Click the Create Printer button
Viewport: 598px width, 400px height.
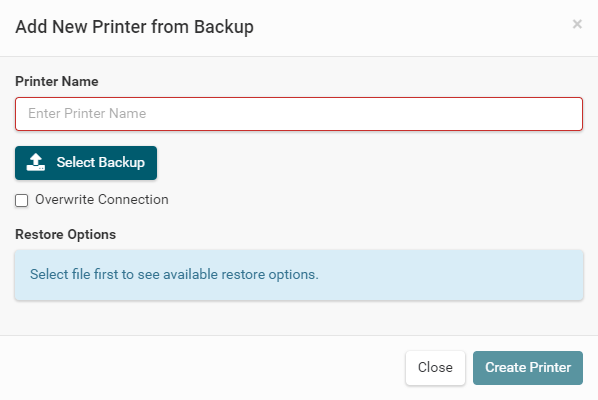(528, 368)
